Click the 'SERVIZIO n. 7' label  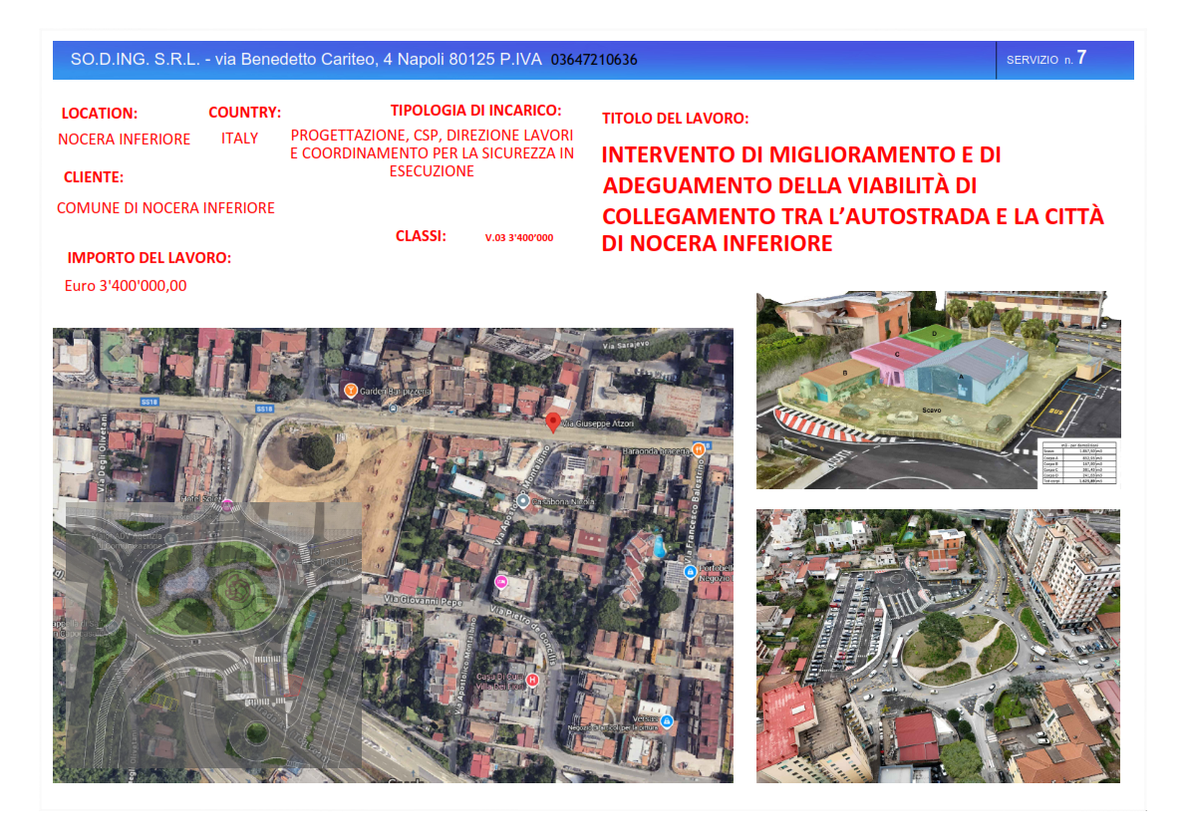pyautogui.click(x=1046, y=58)
